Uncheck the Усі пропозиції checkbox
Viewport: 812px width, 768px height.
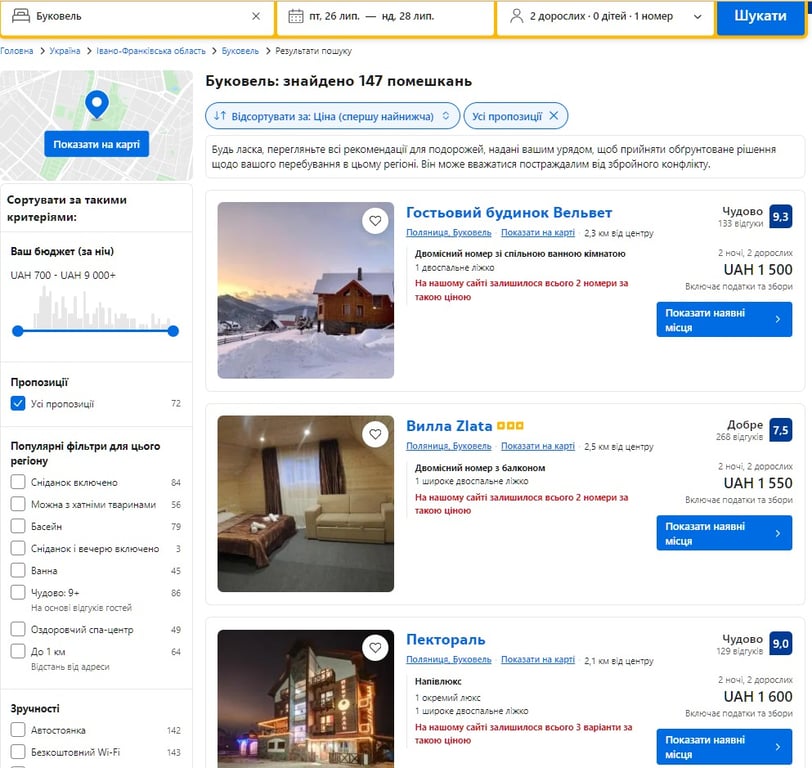(18, 404)
